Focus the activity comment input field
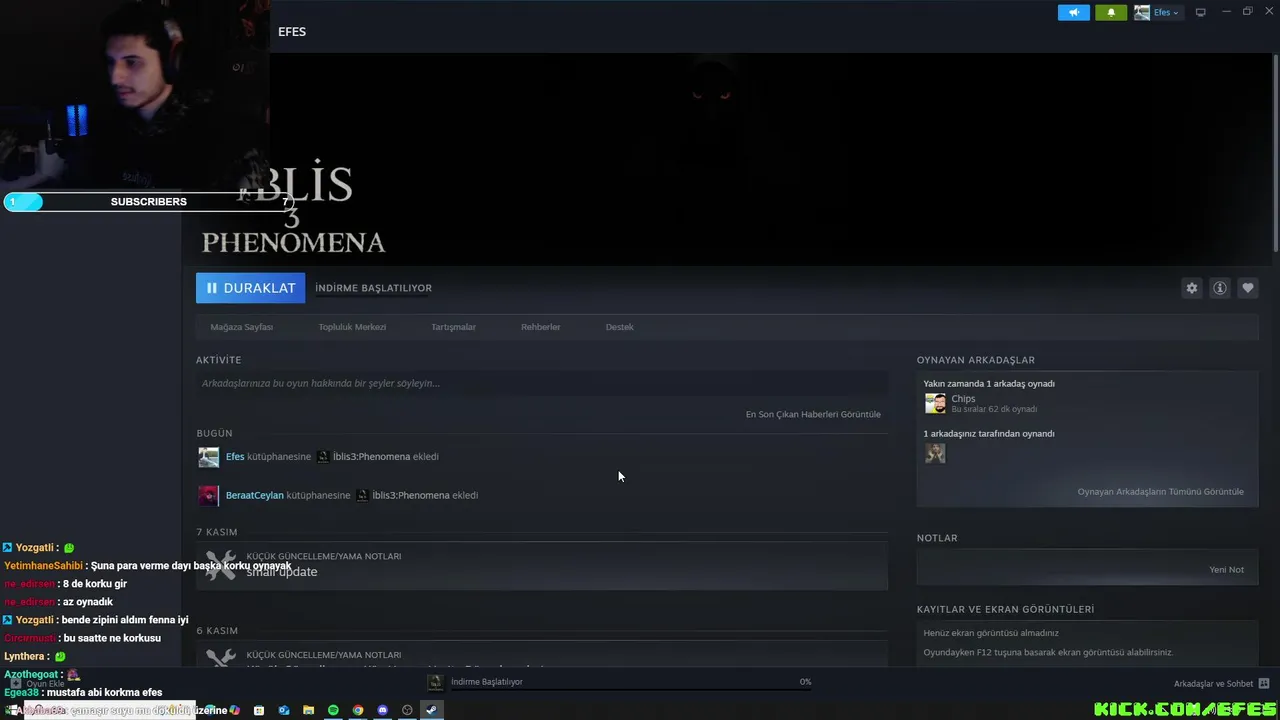The width and height of the screenshot is (1280, 720). click(x=542, y=383)
